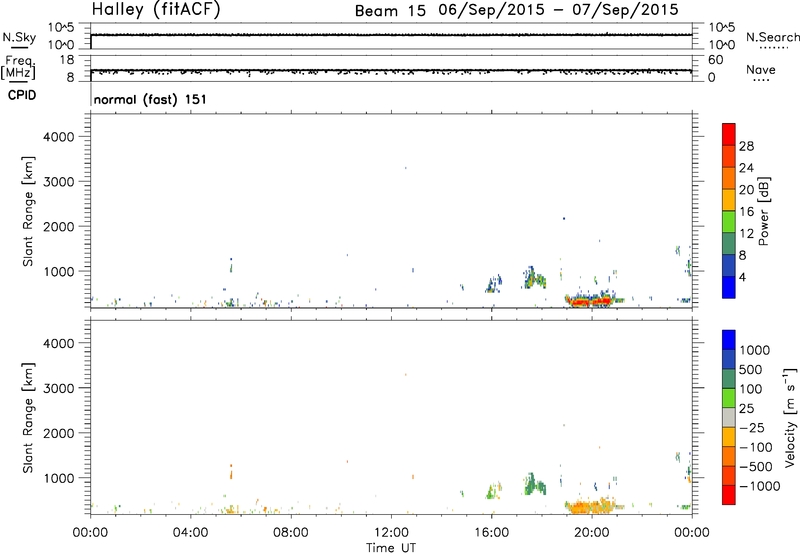Click the red top segment of the Power color bar
Screen dimensions: 800x554
(729, 135)
